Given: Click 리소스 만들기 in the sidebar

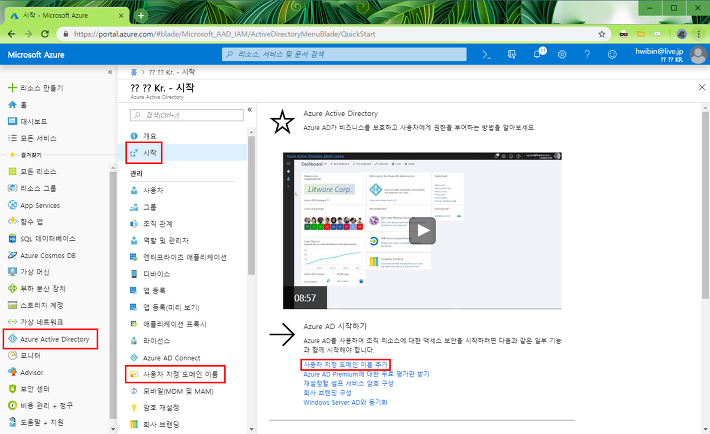Looking at the screenshot, I should point(36,88).
